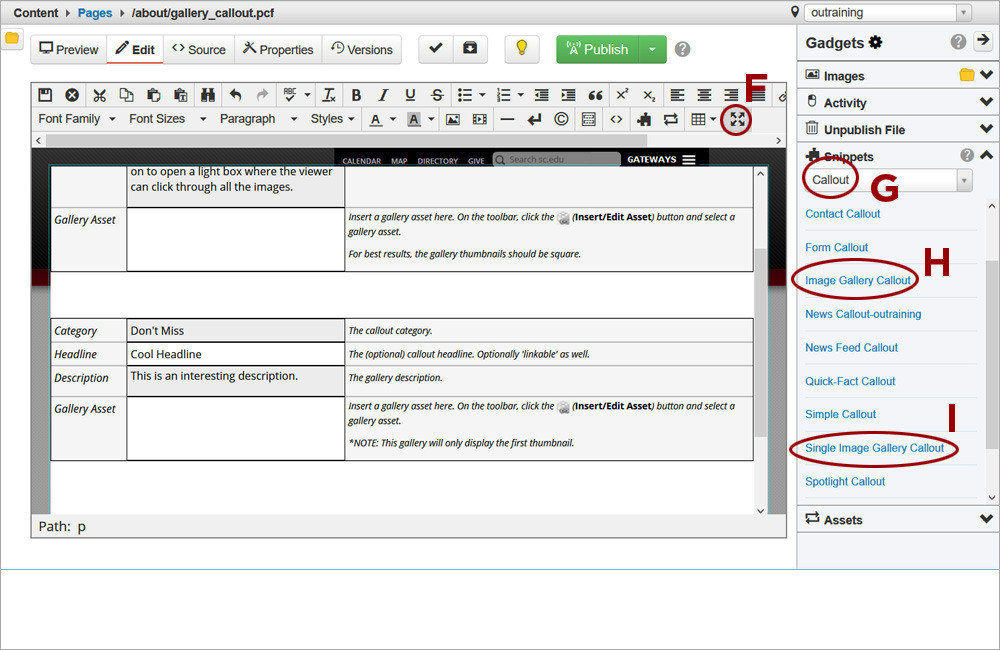Click the Cut scissors icon
1000x650 pixels.
click(x=99, y=95)
